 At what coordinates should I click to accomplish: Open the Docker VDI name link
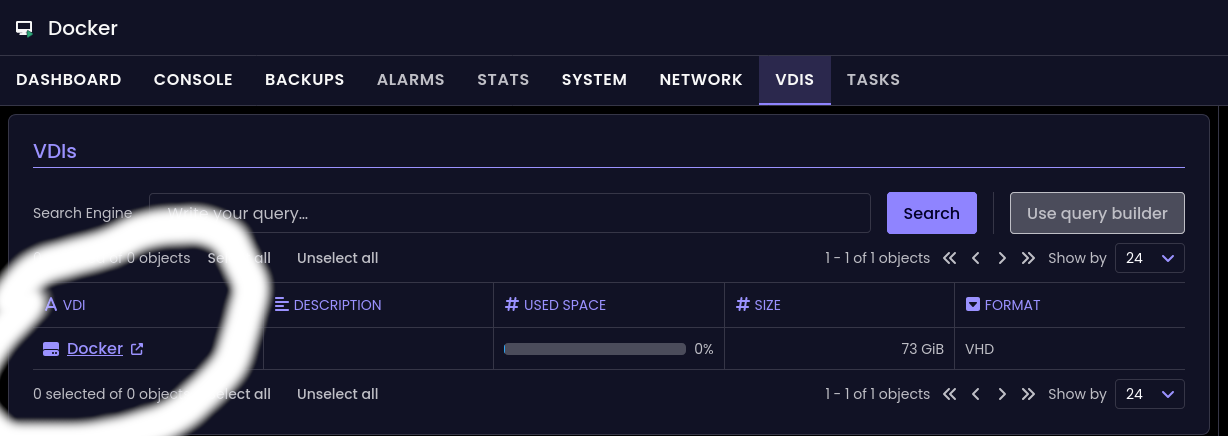(95, 349)
